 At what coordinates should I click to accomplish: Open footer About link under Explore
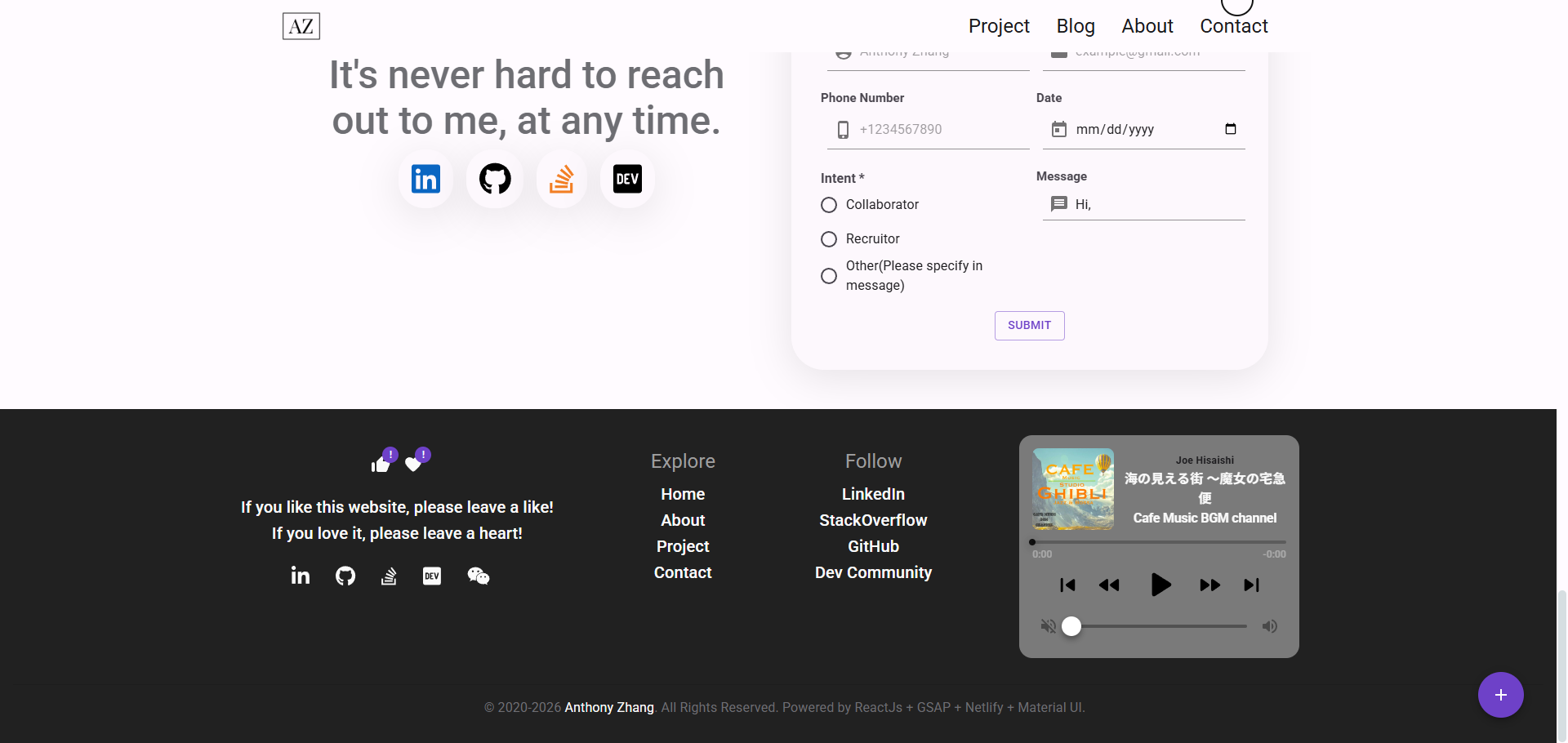tap(683, 520)
